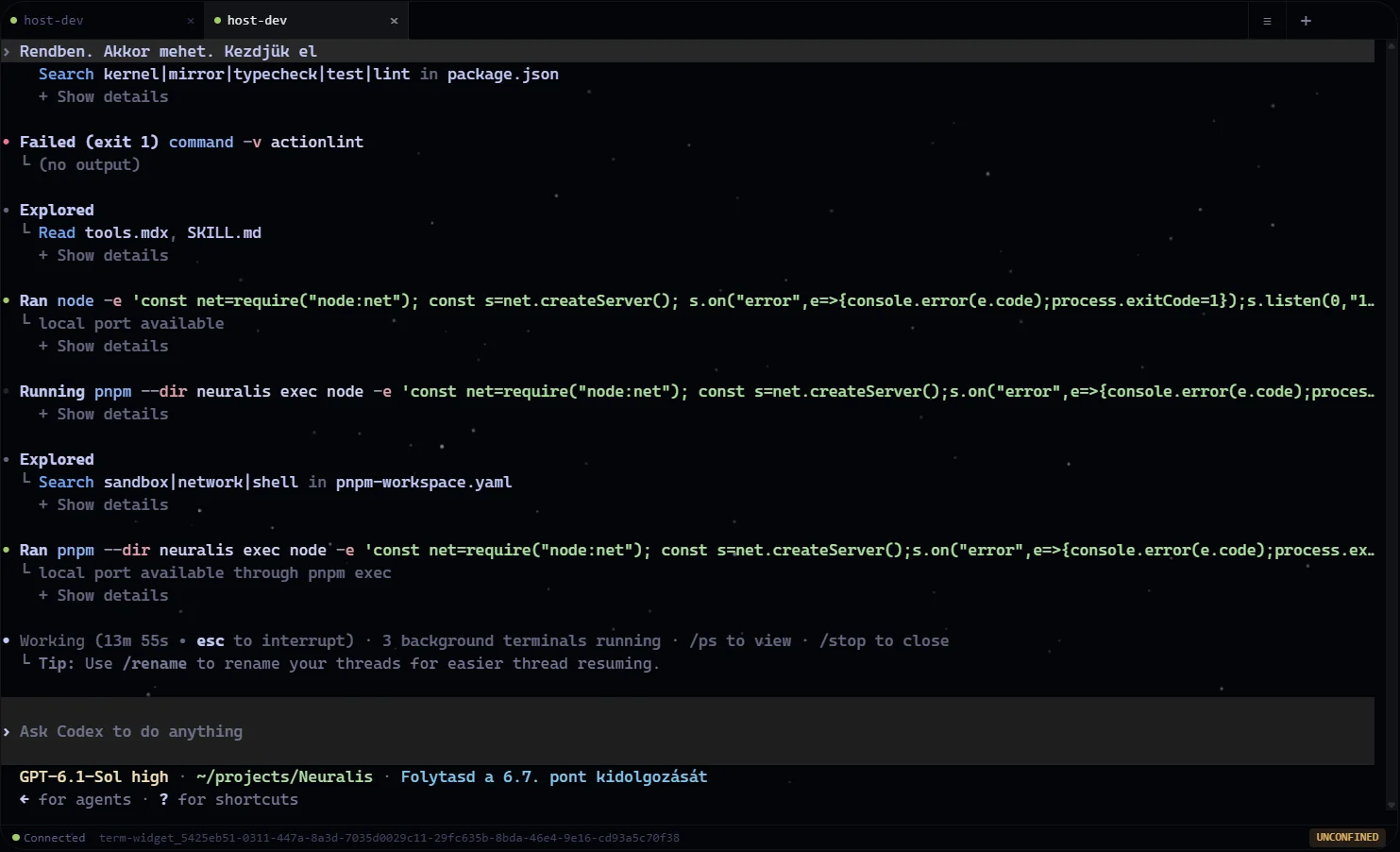The width and height of the screenshot is (1400, 852).
Task: Click the Rendben. Akkor mehet. prompt line
Action: pos(687,51)
